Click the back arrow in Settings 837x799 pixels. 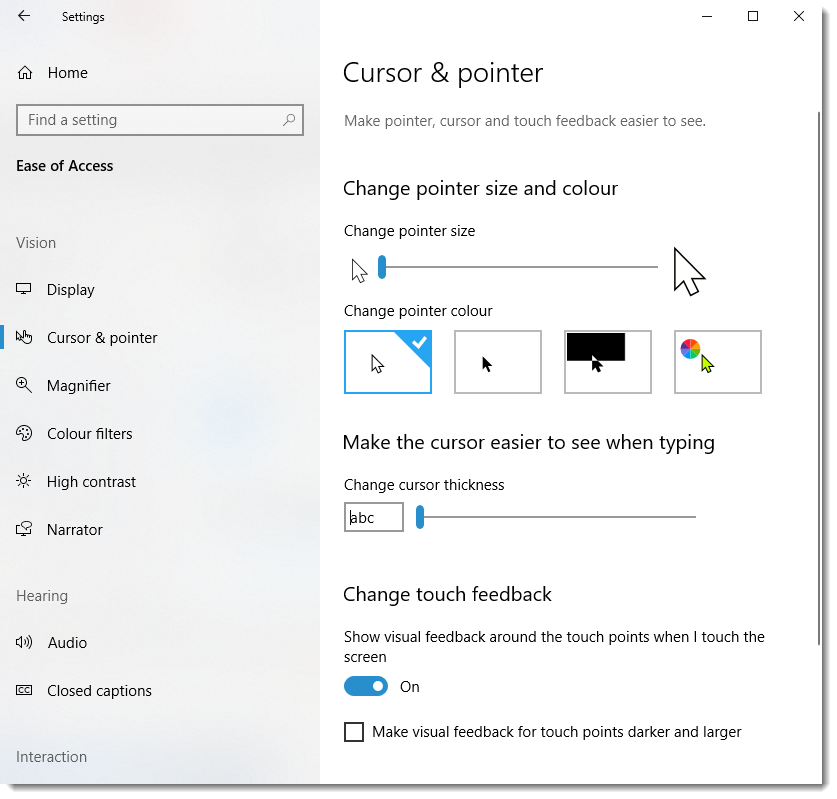pos(24,16)
